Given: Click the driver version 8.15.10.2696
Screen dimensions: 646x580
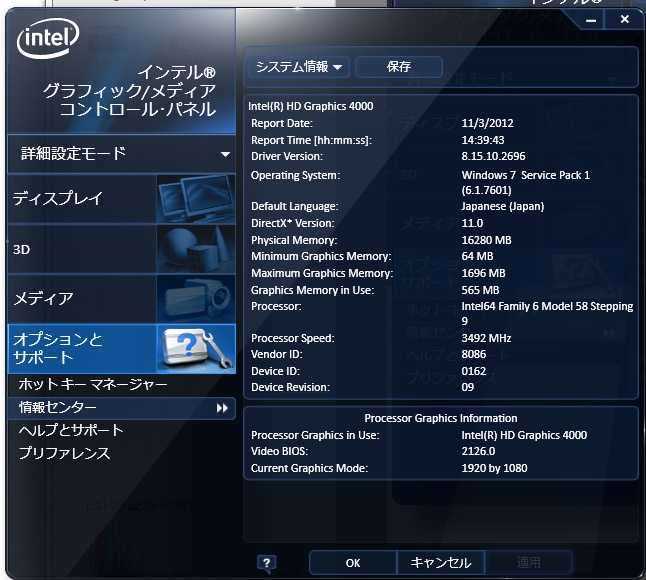Looking at the screenshot, I should coord(493,156).
